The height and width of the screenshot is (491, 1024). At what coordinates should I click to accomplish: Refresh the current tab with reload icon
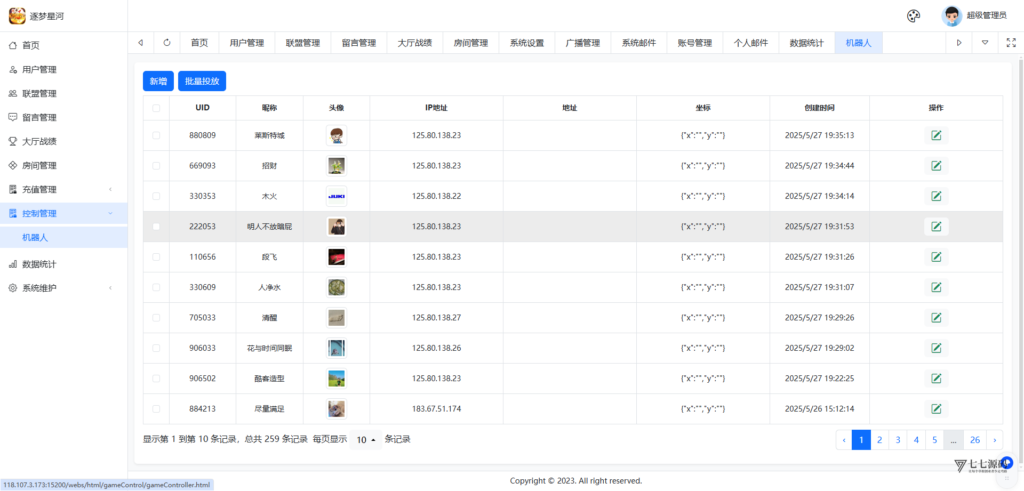[167, 43]
